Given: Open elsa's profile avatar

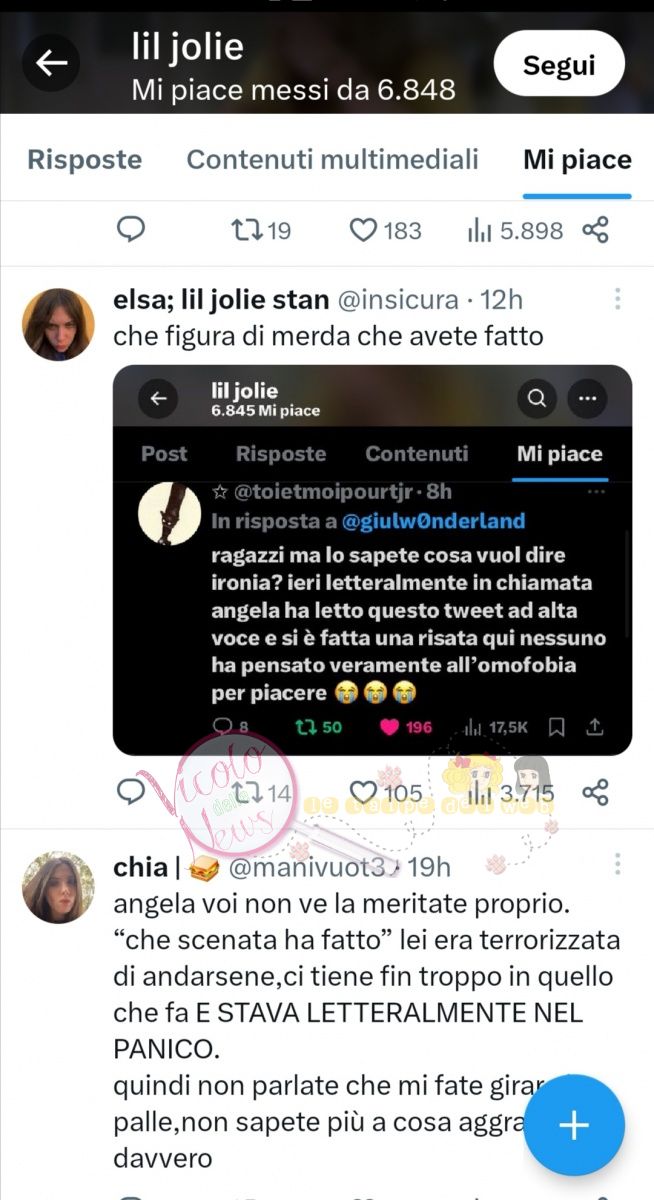Looking at the screenshot, I should click(x=59, y=324).
